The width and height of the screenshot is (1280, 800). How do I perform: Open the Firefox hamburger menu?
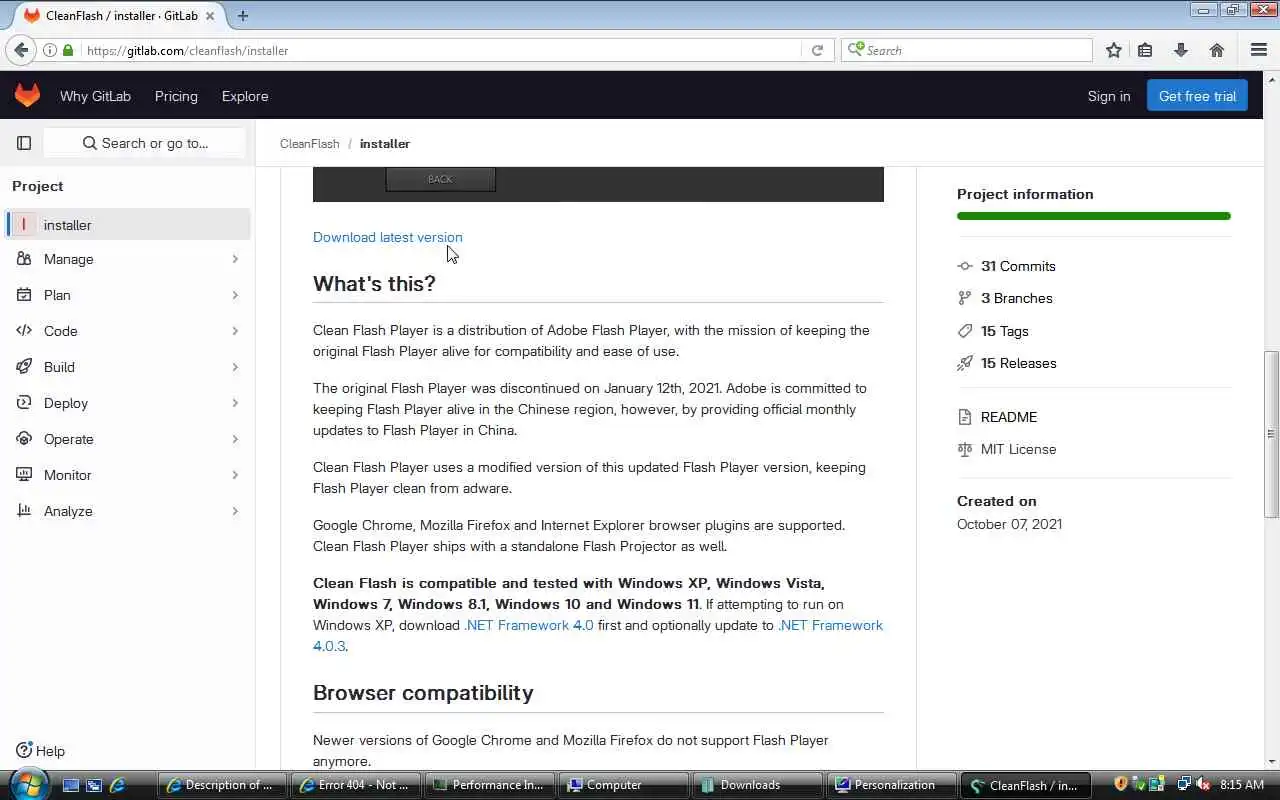1259,50
